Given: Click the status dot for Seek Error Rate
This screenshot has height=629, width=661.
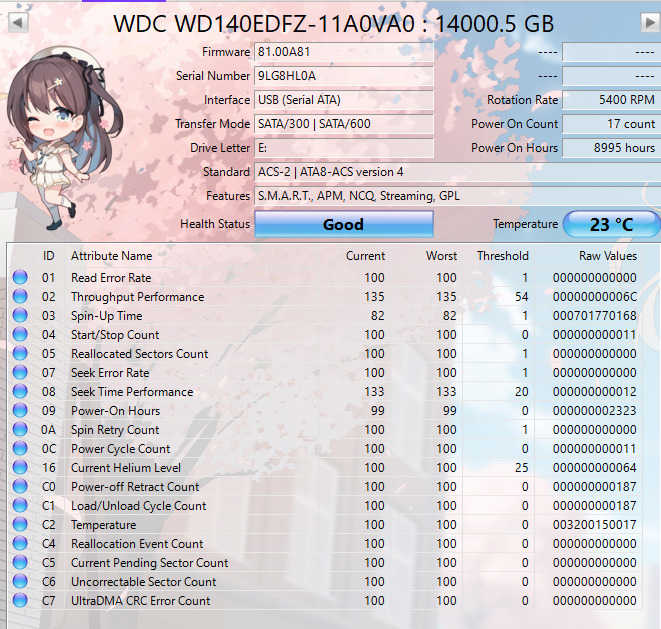Looking at the screenshot, I should [20, 372].
